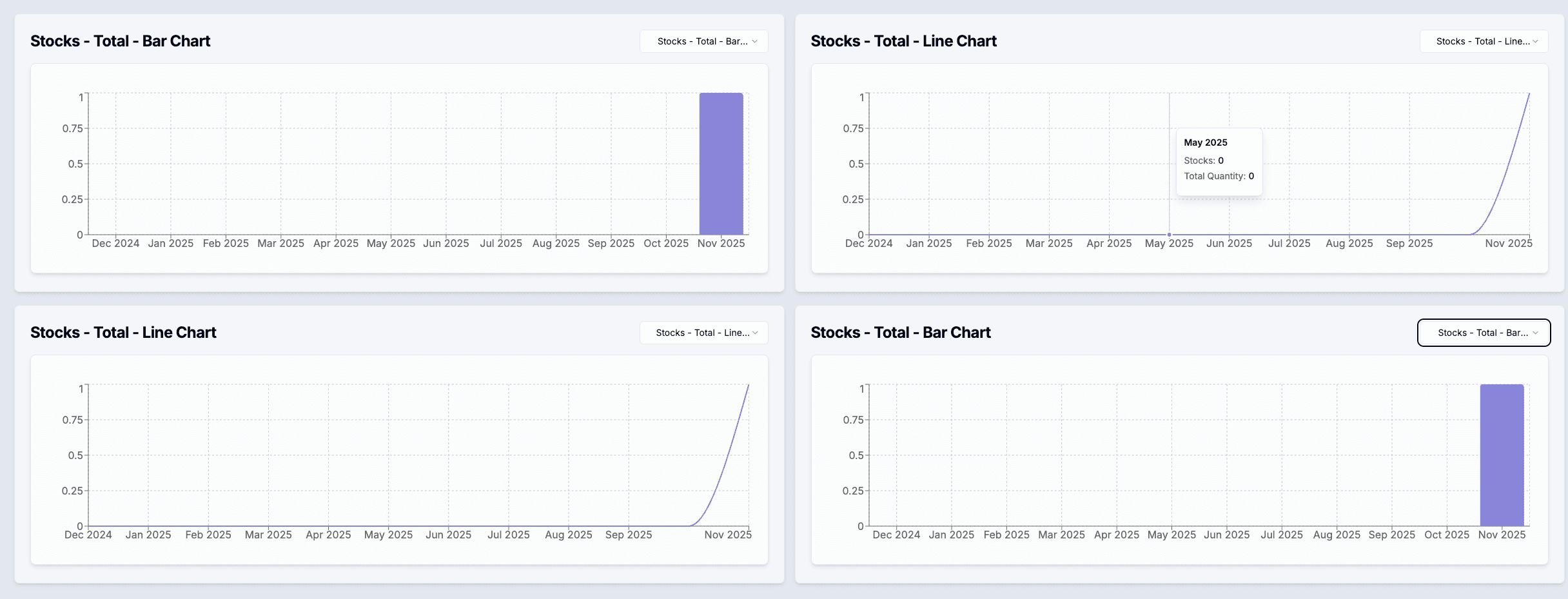
Task: Click the Nov 2025 bar in bottom-right chart
Action: [x=1502, y=455]
